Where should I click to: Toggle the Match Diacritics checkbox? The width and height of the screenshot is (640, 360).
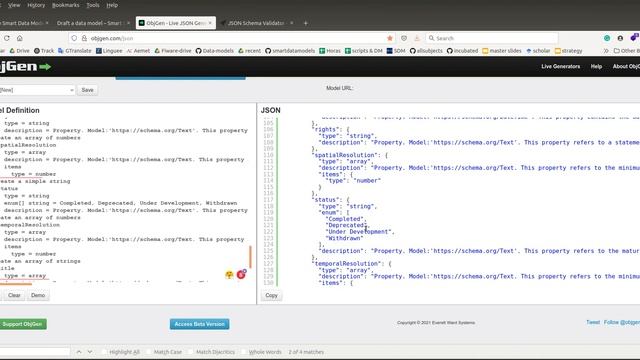[x=191, y=351]
